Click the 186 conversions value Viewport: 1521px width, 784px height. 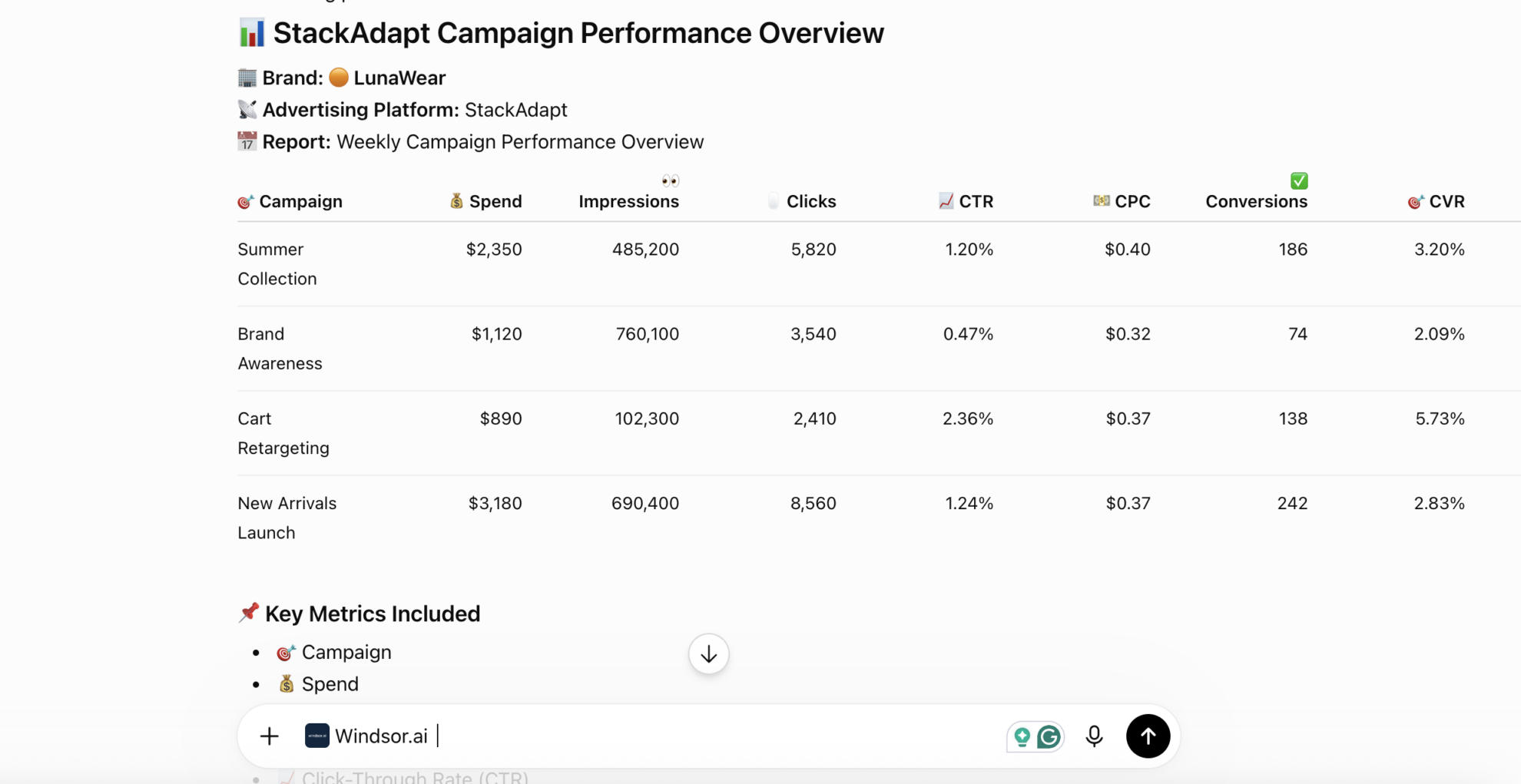click(1293, 250)
